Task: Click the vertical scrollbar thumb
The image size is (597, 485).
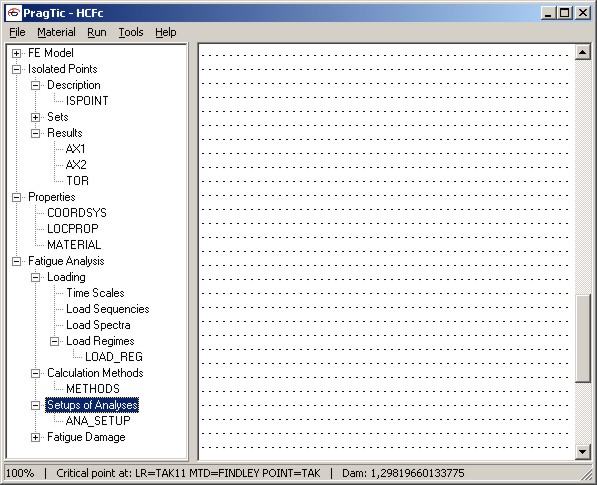Action: (x=583, y=338)
